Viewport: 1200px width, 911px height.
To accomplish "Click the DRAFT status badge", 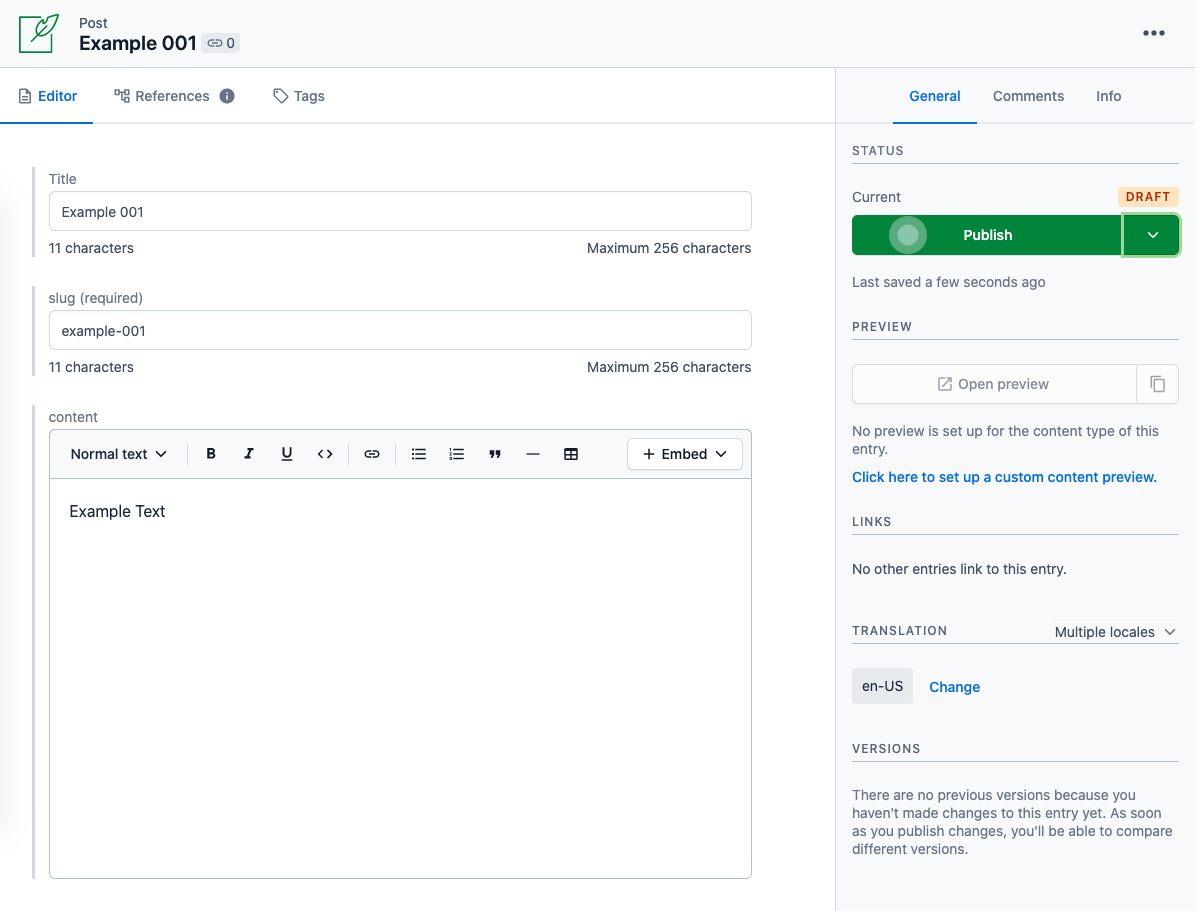I will 1148,197.
